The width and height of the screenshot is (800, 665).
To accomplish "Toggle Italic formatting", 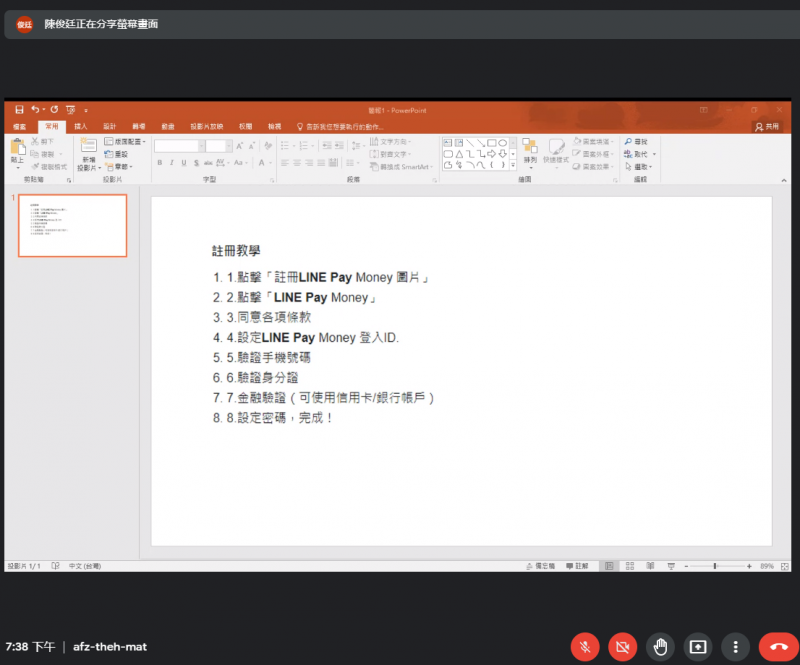I will [x=171, y=163].
